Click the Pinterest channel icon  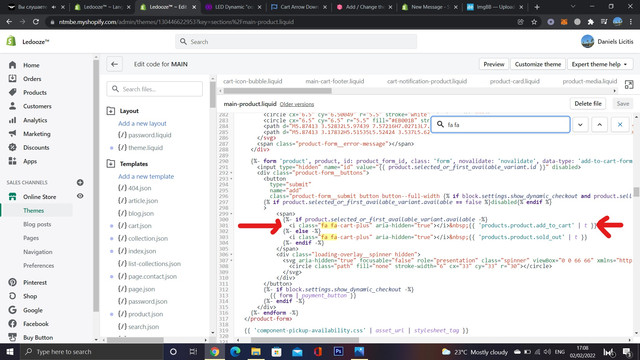click(13, 282)
